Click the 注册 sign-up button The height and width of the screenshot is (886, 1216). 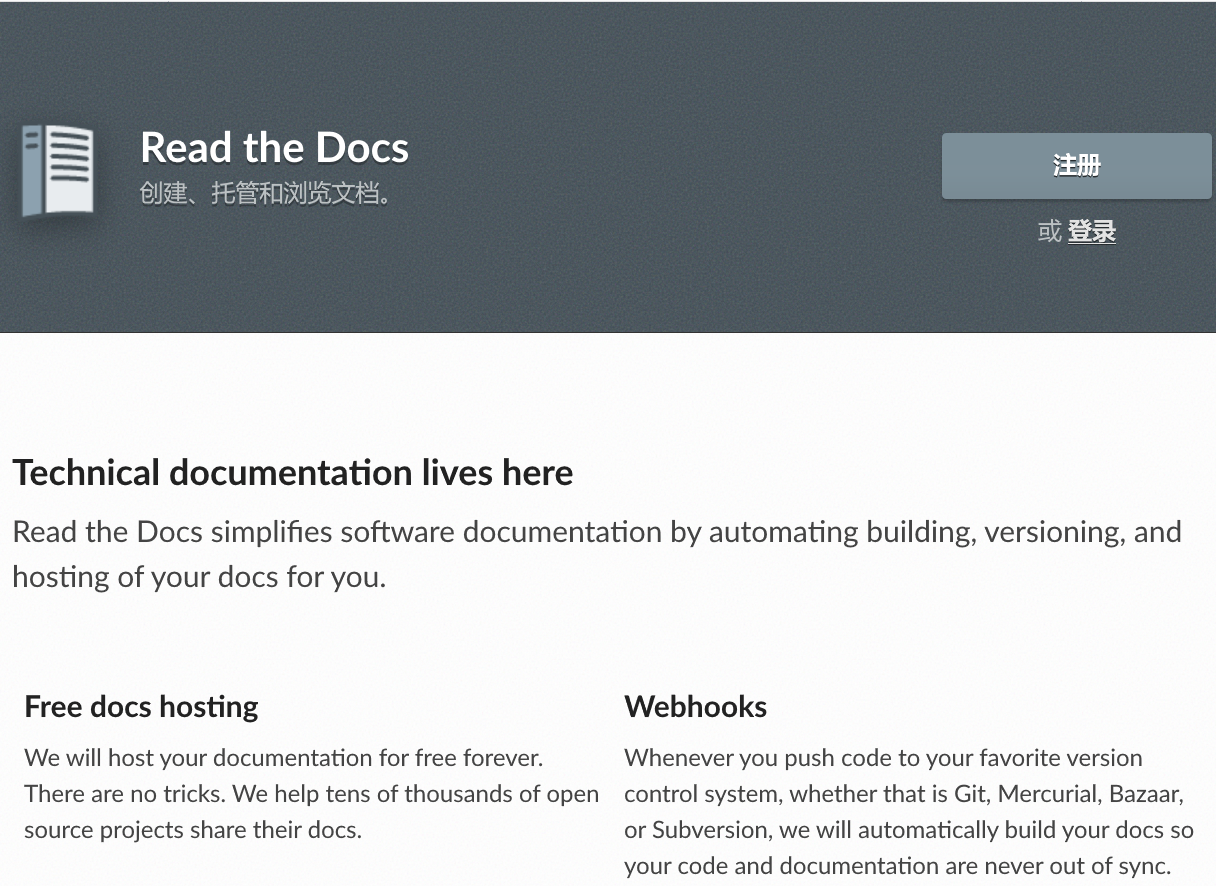coord(1076,166)
